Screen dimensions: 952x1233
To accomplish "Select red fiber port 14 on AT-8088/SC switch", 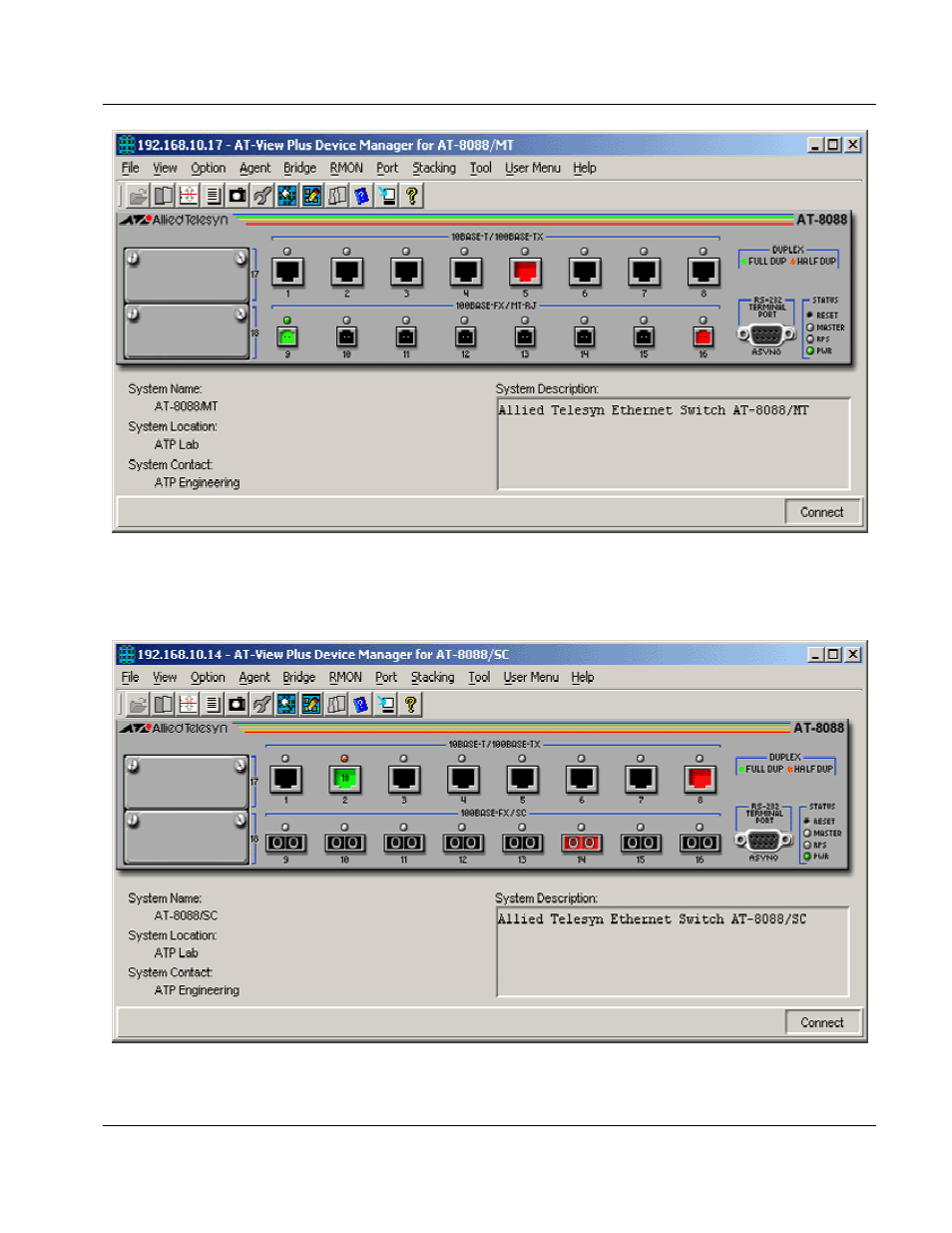I will point(581,844).
